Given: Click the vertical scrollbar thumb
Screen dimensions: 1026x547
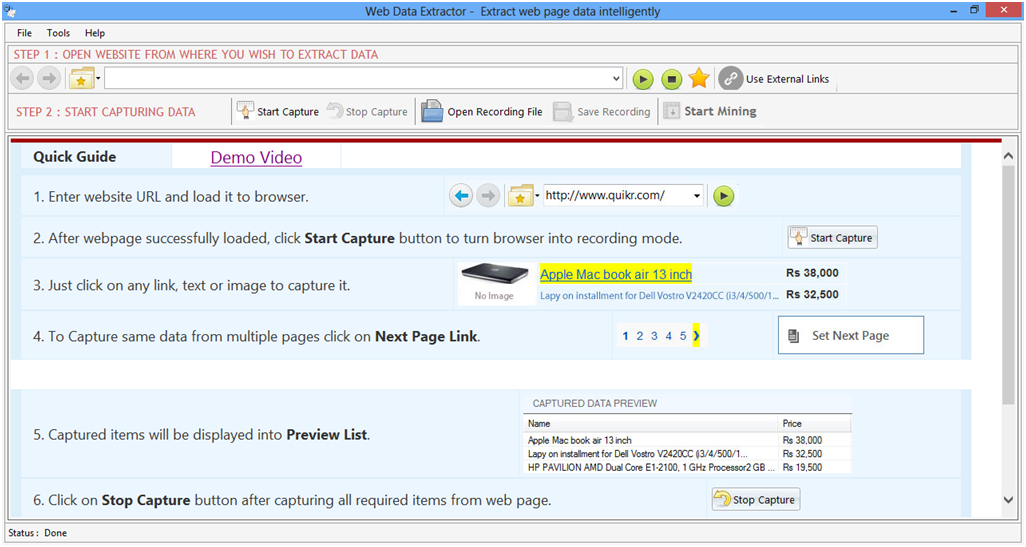Looking at the screenshot, I should [1008, 285].
